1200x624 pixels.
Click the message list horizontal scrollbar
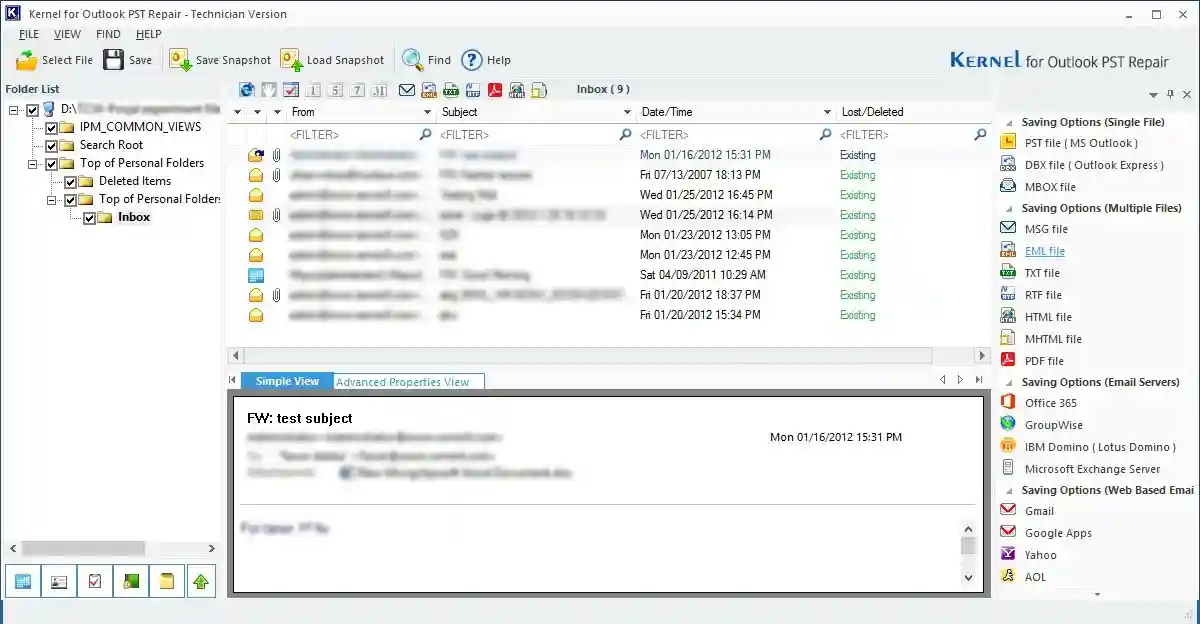tap(608, 355)
